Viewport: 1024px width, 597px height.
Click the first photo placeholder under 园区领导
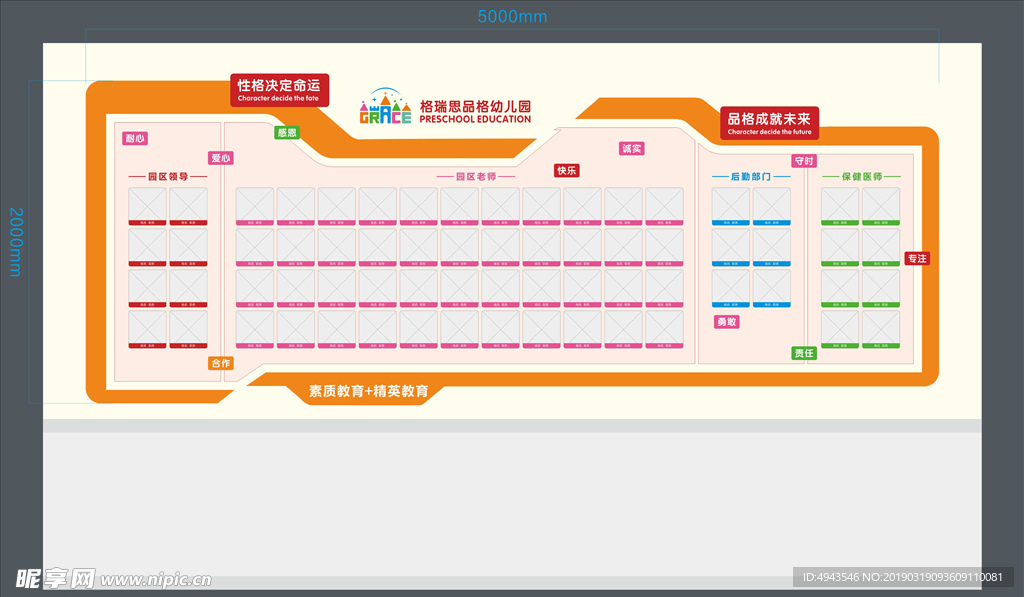[147, 206]
